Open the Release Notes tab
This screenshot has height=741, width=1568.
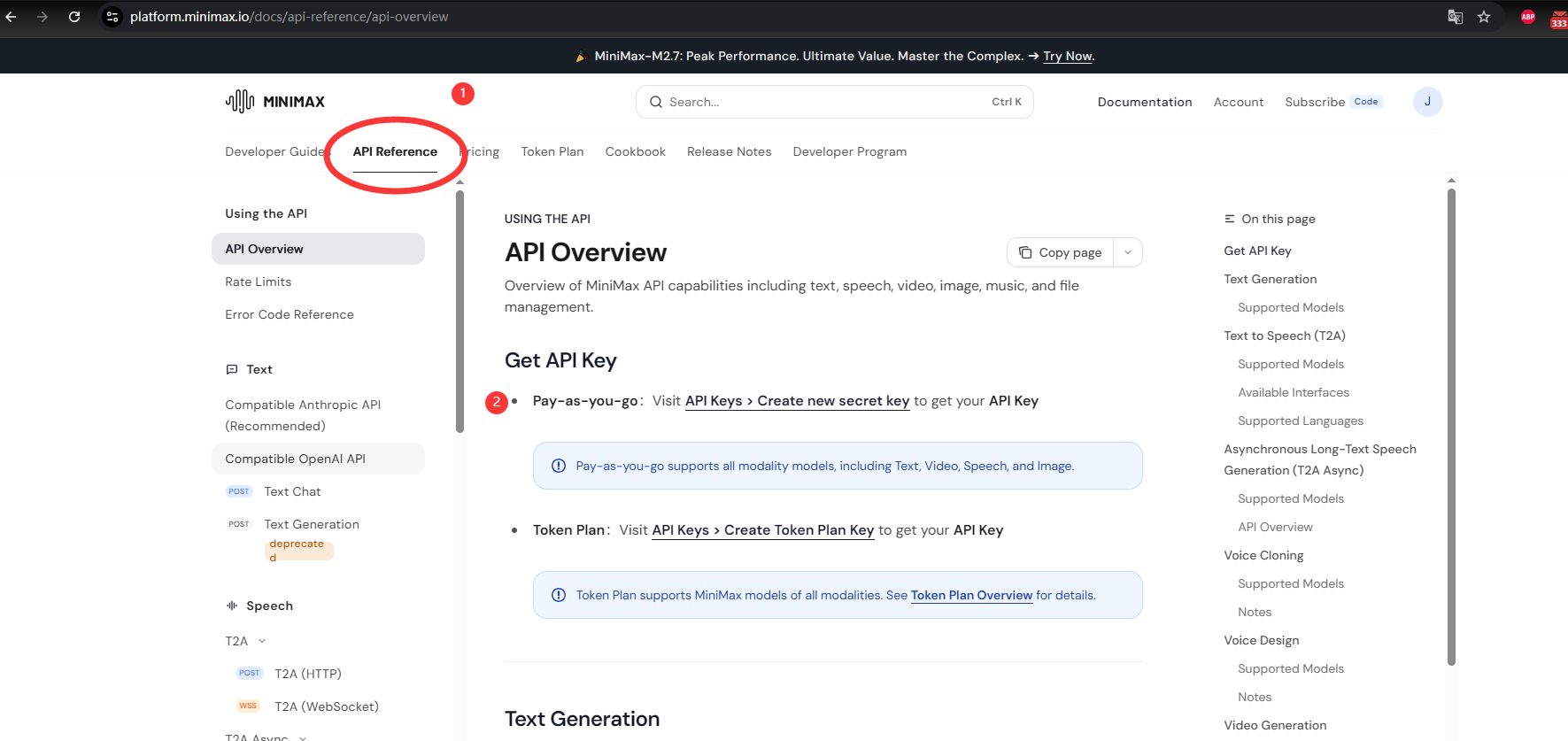(730, 151)
